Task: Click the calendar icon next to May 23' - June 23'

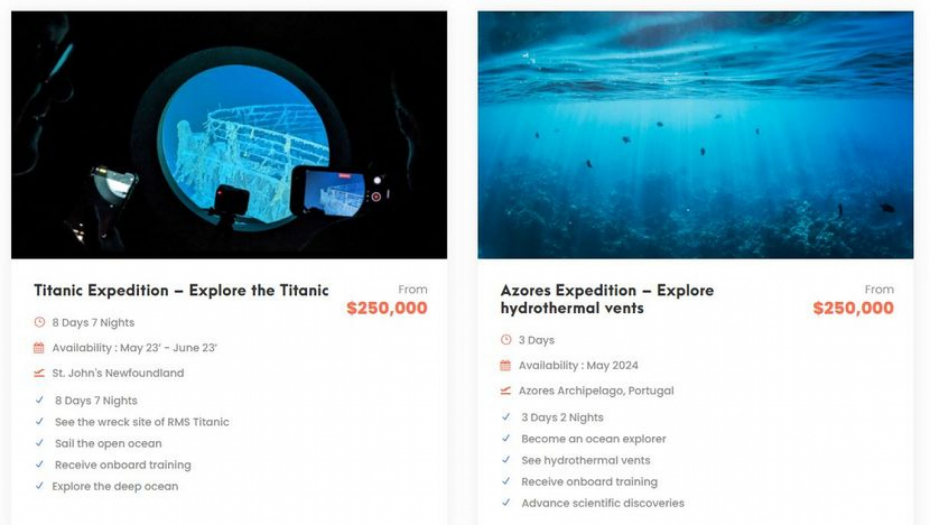Action: tap(40, 348)
